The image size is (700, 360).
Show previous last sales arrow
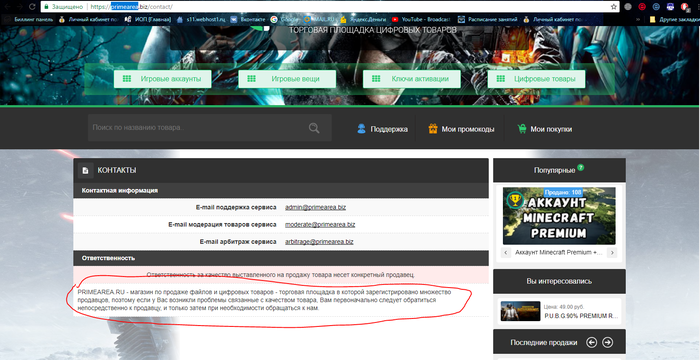pos(592,343)
